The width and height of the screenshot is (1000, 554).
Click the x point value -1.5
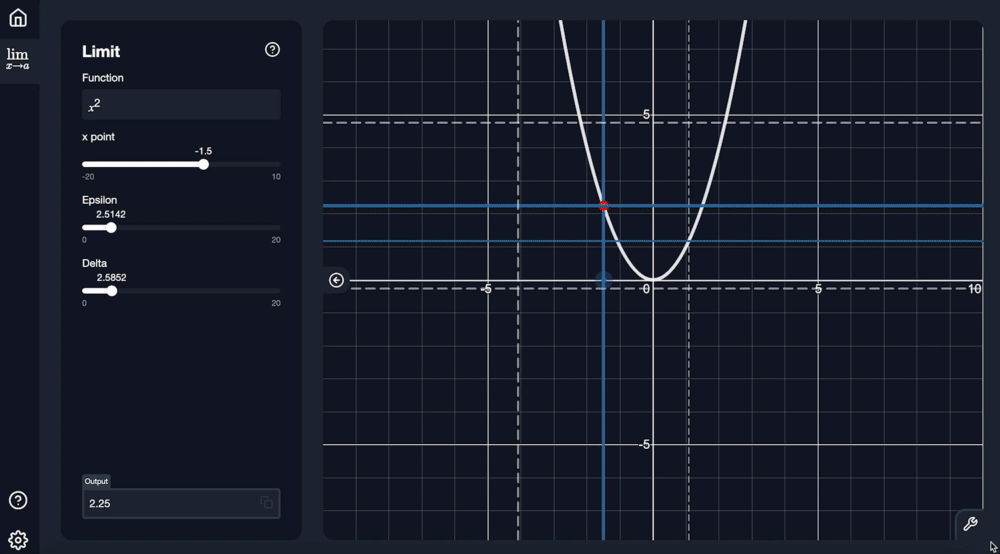tap(203, 151)
